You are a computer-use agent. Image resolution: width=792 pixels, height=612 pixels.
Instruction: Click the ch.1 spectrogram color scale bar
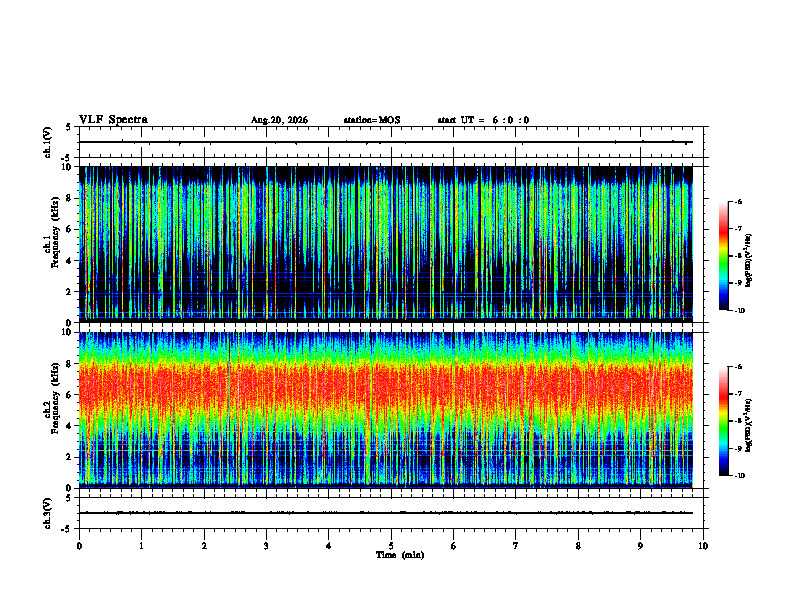coord(723,256)
